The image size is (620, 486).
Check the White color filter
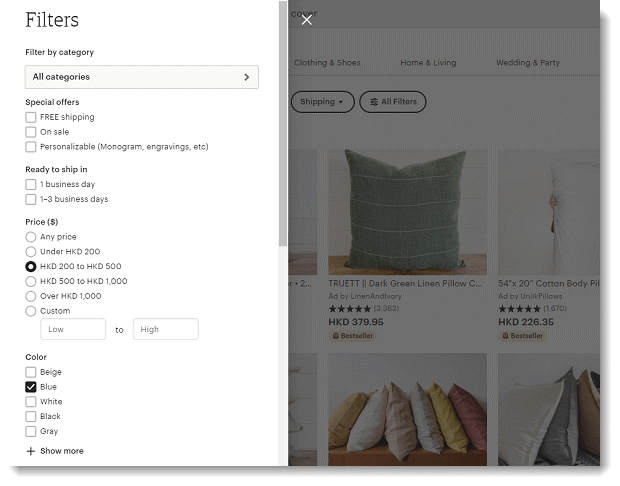click(x=31, y=402)
